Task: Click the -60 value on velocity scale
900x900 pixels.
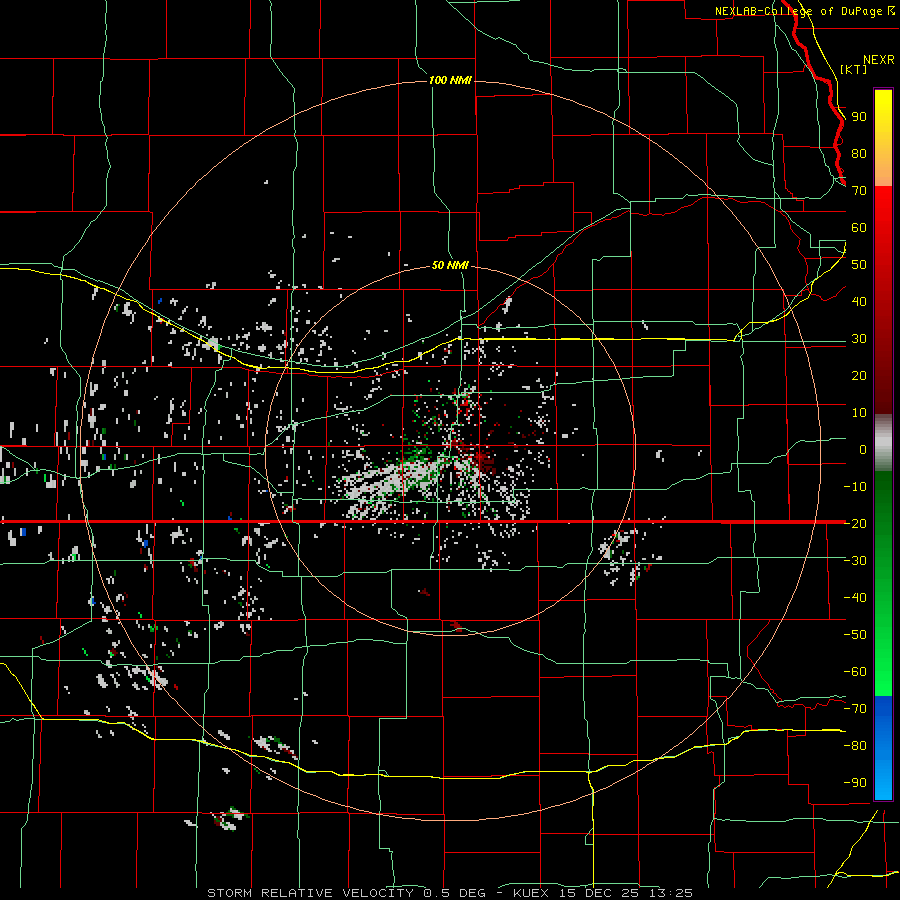Action: 855,672
